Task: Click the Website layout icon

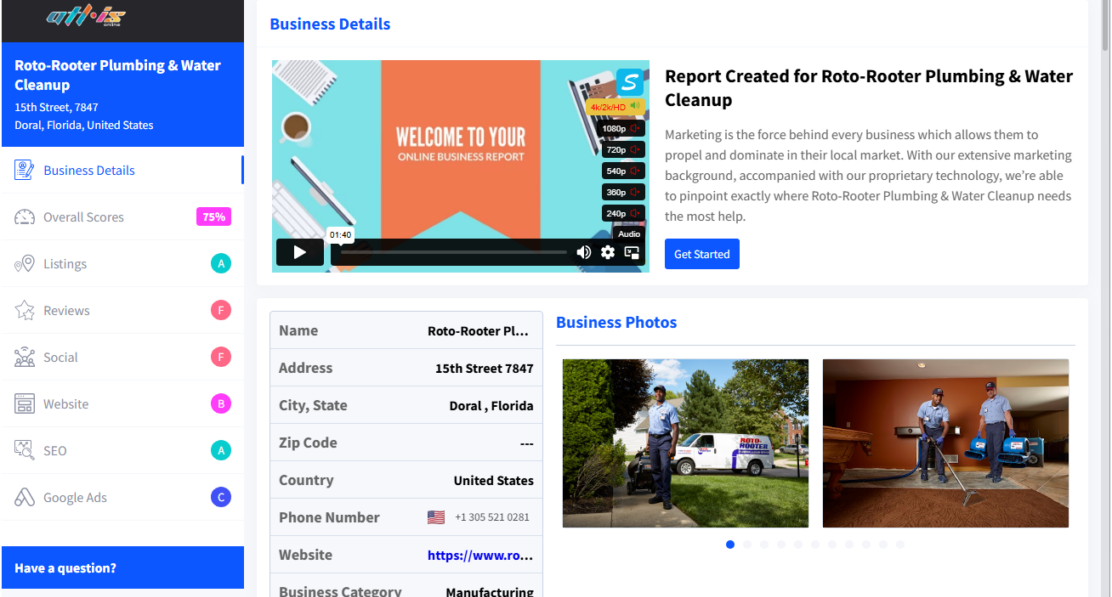Action: coord(24,404)
